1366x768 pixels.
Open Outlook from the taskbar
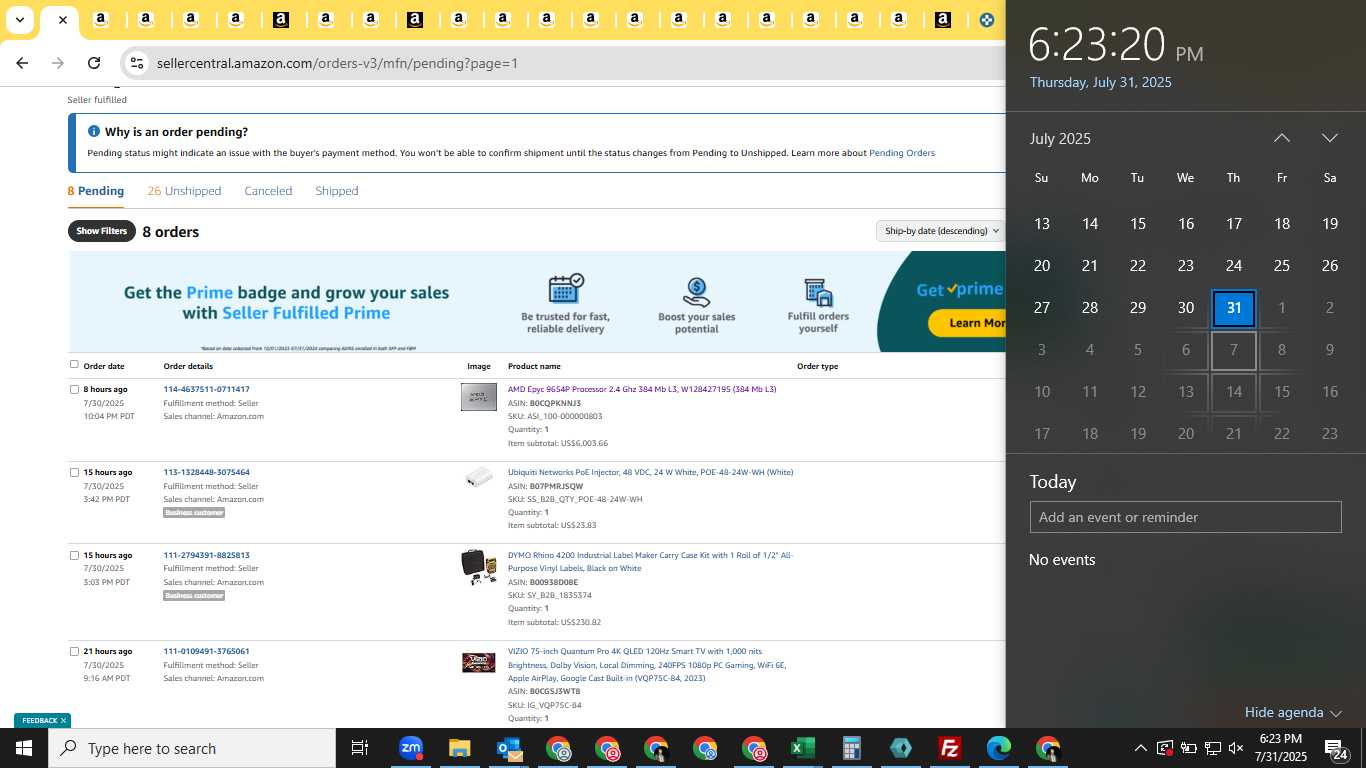click(509, 748)
